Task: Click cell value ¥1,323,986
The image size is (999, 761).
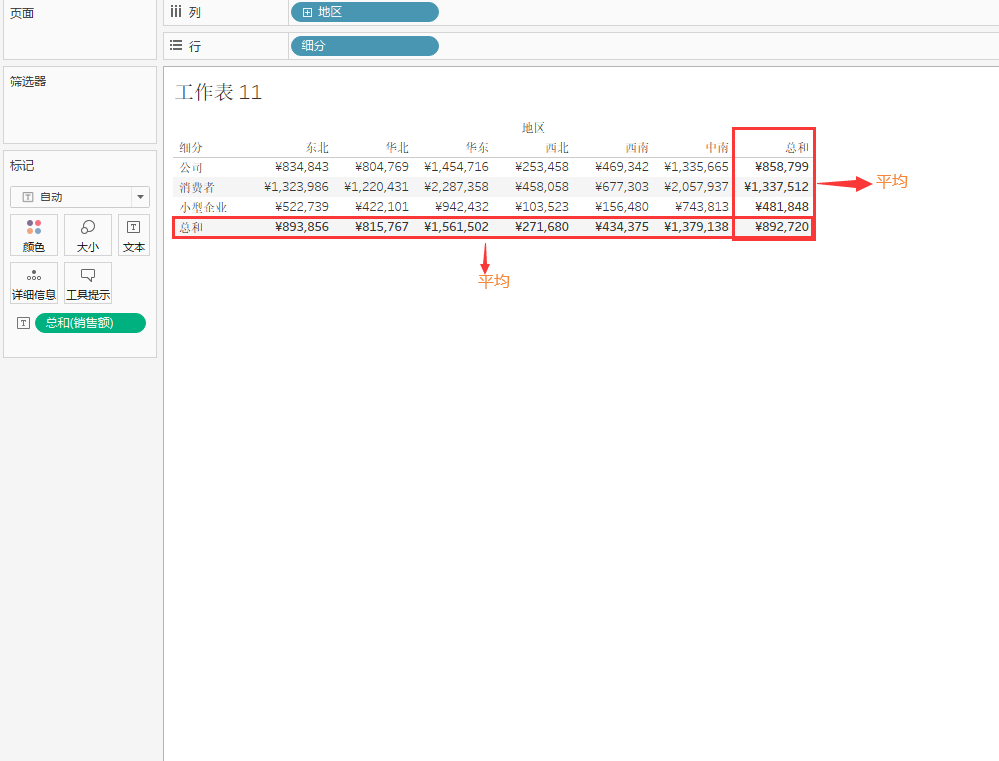Action: (296, 187)
